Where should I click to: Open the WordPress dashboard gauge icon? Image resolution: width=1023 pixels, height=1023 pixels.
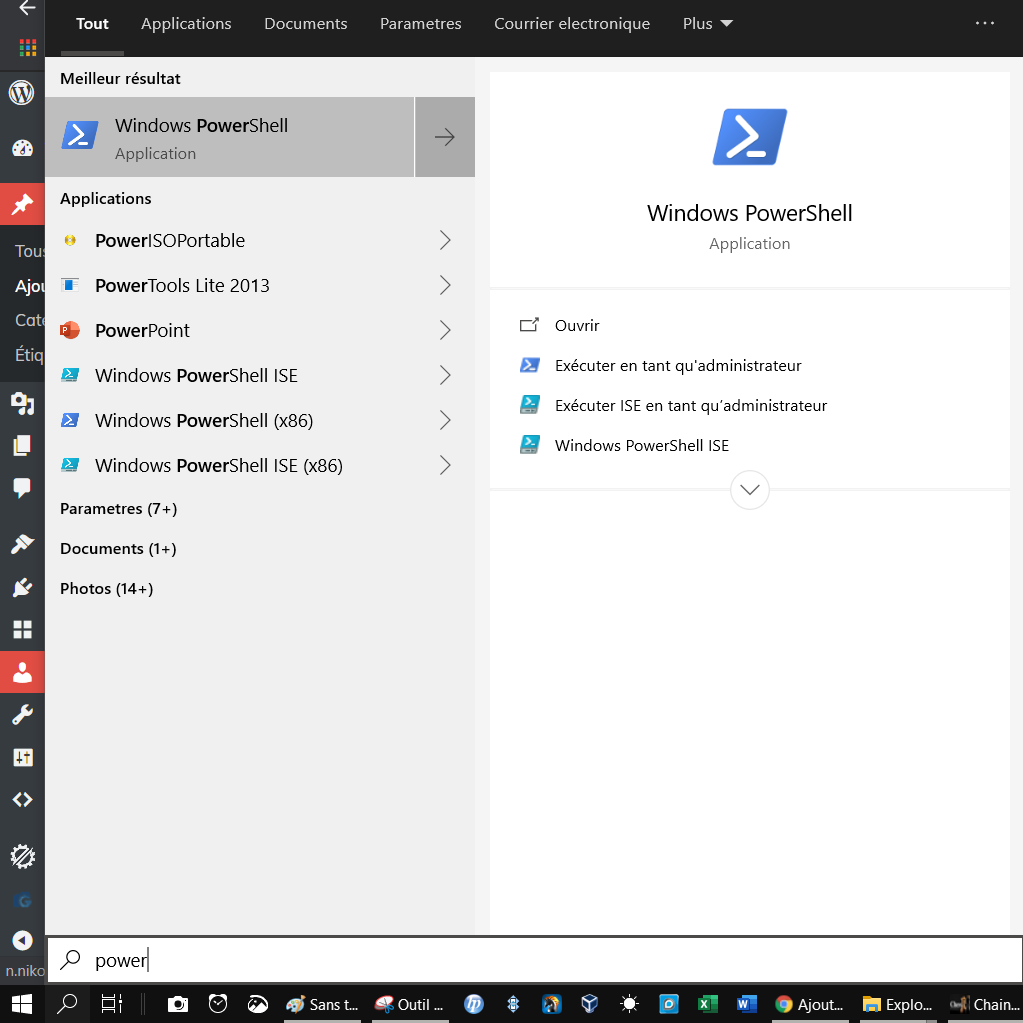pos(22,149)
